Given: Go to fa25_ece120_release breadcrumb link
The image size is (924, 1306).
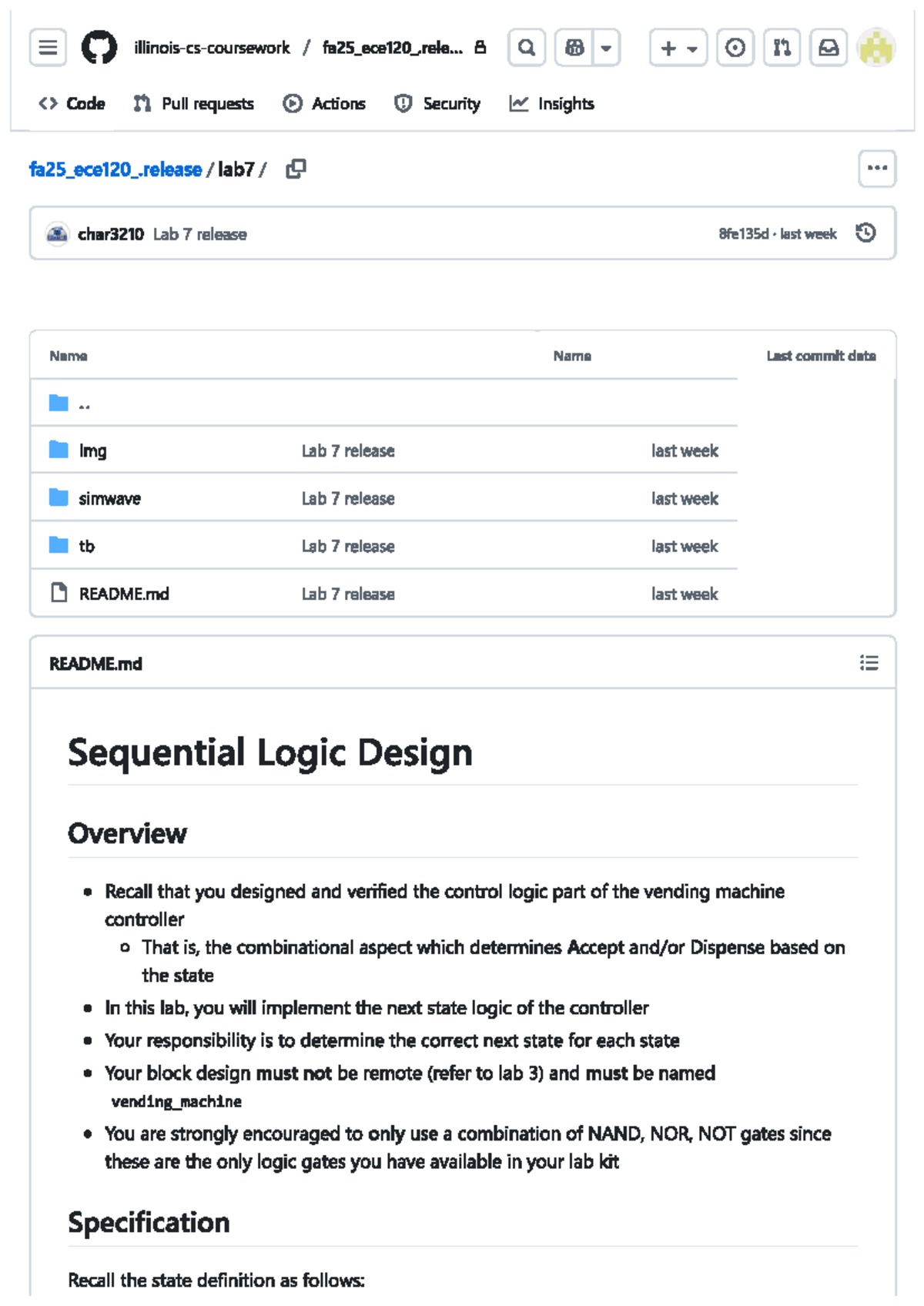Looking at the screenshot, I should (x=115, y=169).
